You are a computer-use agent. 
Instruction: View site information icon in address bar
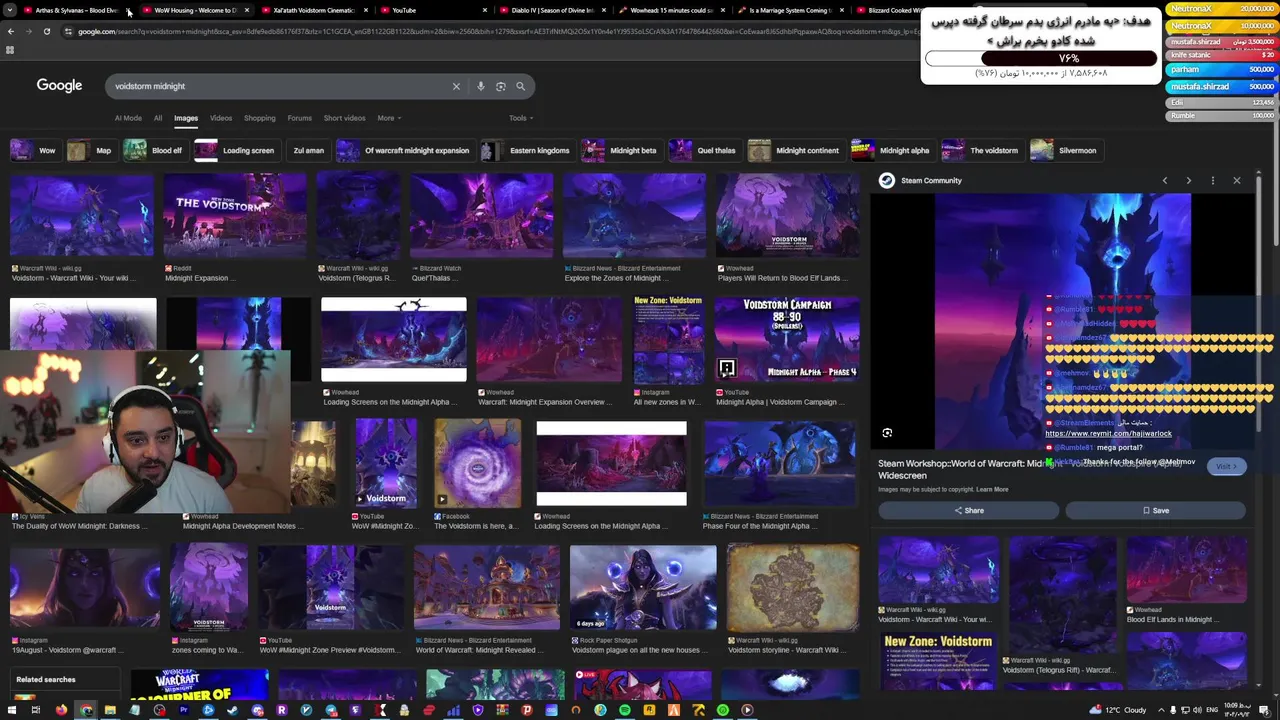coord(69,31)
